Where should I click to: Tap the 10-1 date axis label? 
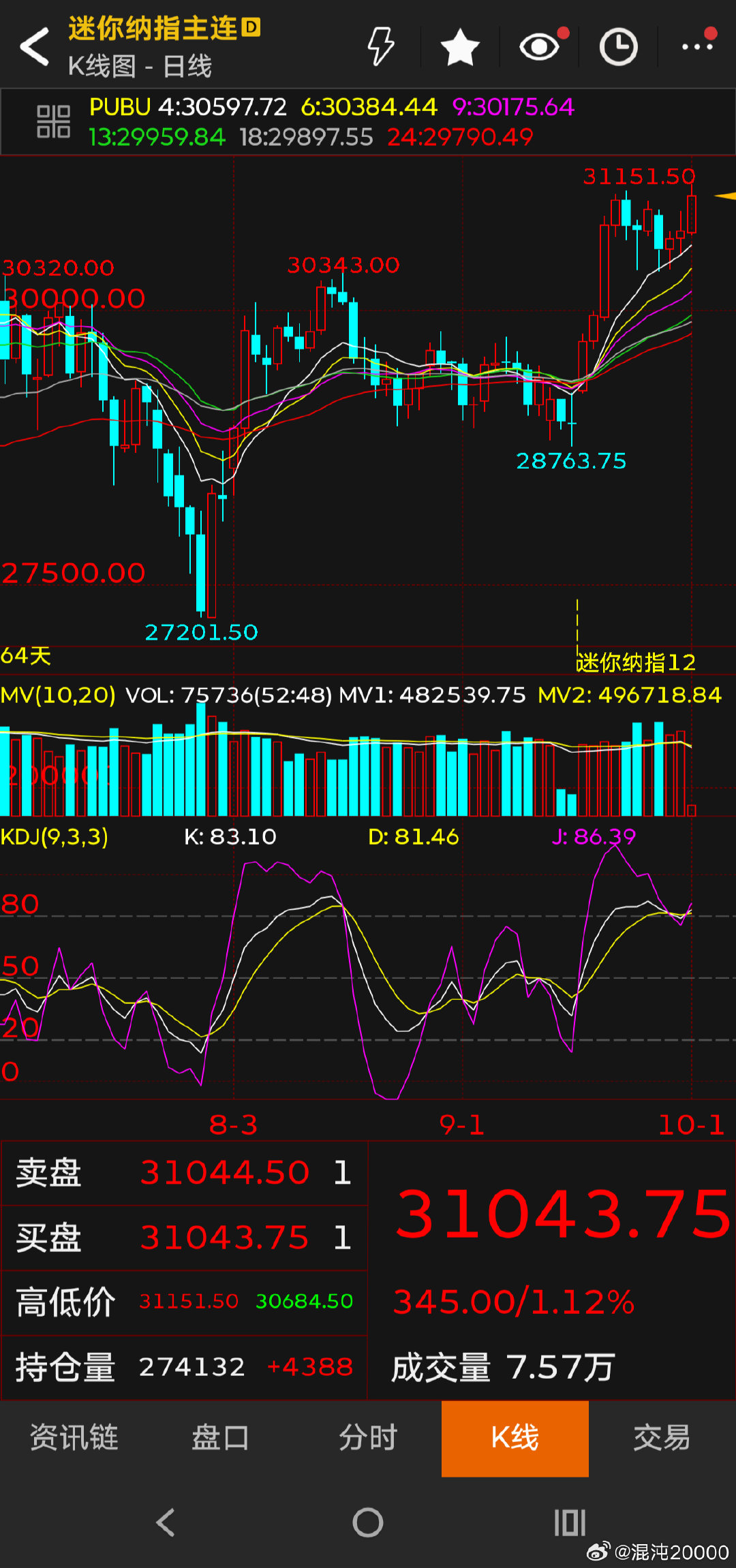[691, 1125]
